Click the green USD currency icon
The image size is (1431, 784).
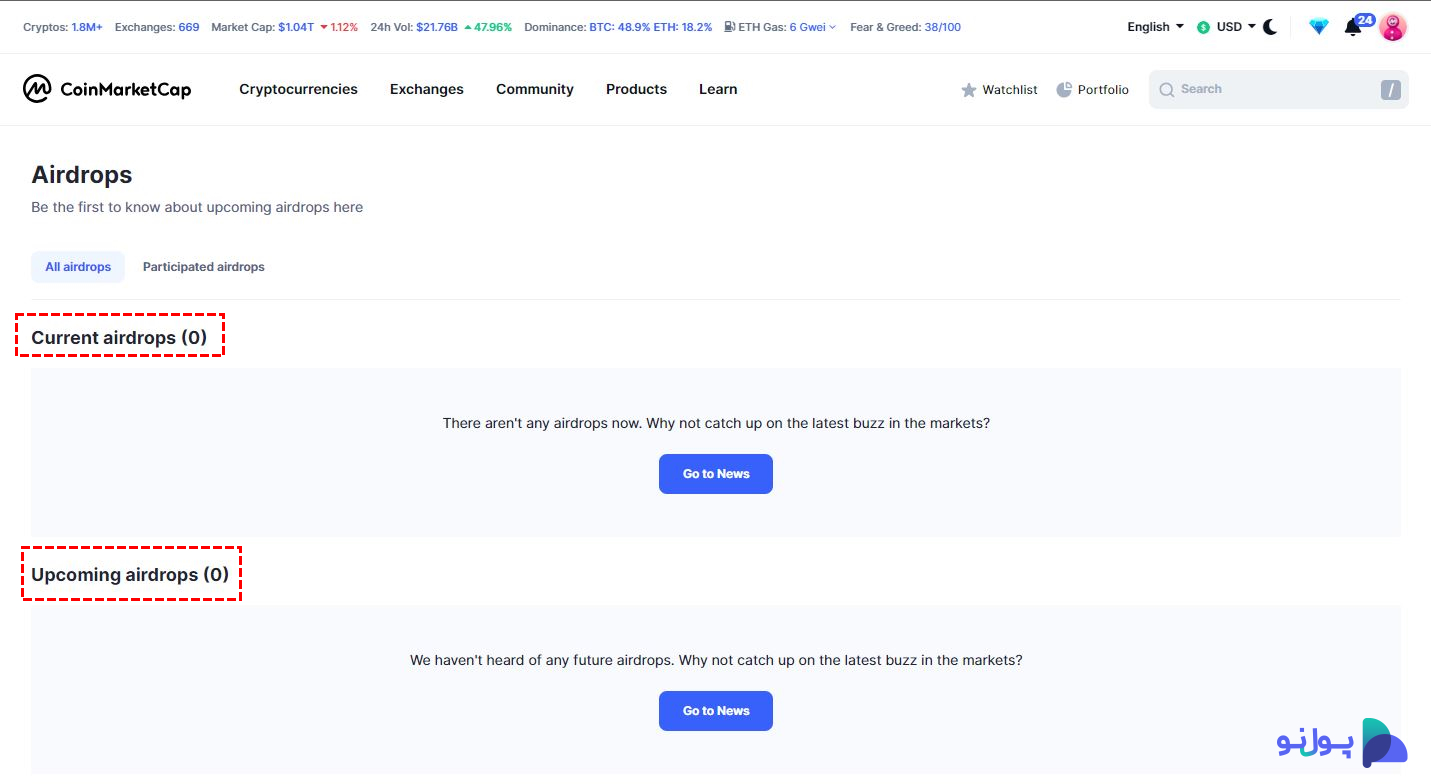1203,27
